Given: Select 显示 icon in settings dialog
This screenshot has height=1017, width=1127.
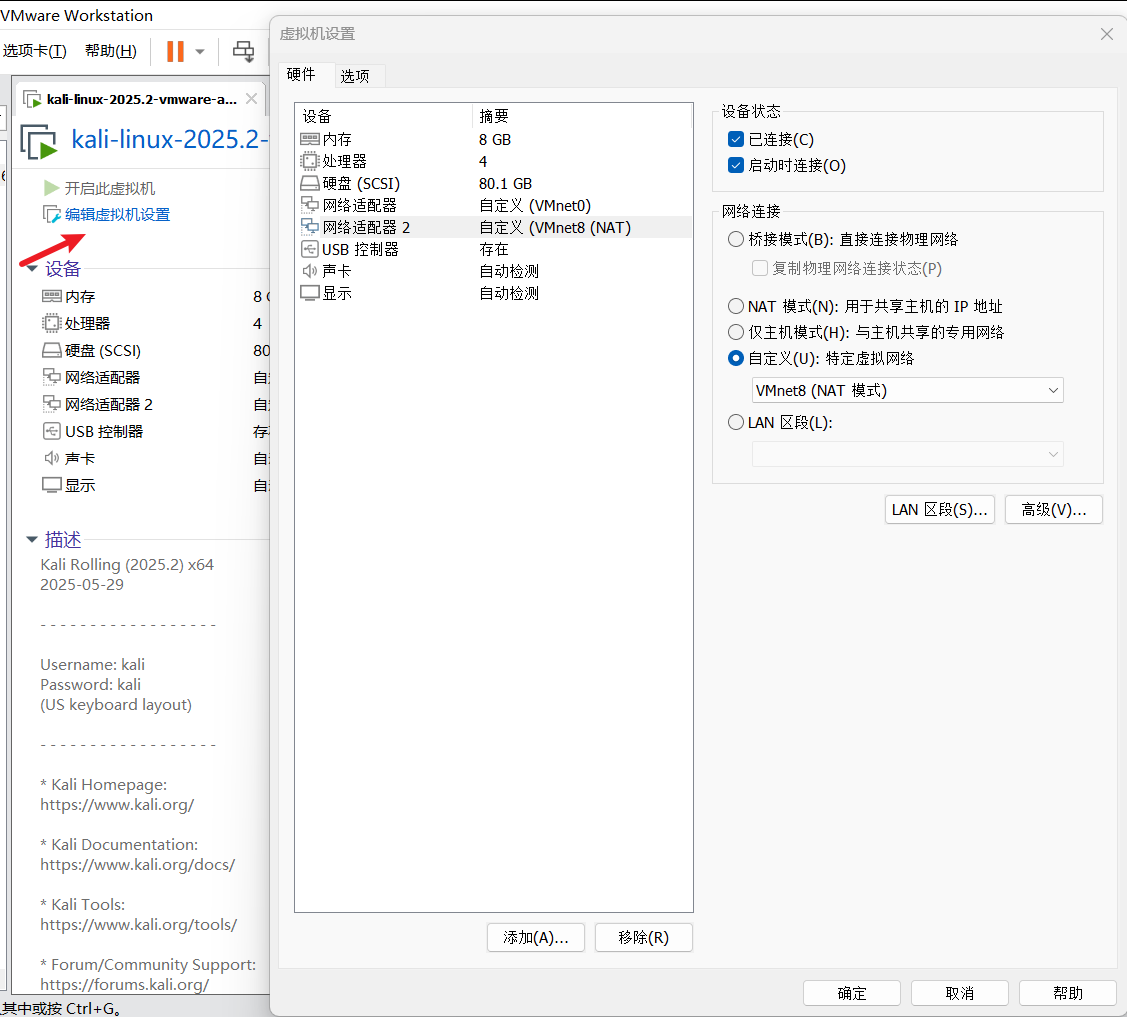Looking at the screenshot, I should [x=310, y=293].
